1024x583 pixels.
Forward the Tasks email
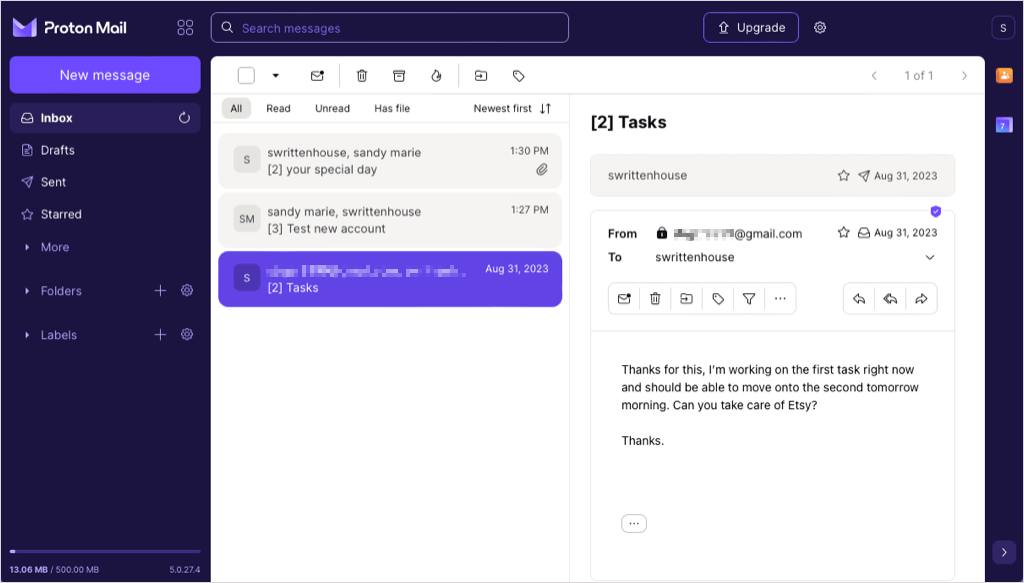tap(921, 299)
